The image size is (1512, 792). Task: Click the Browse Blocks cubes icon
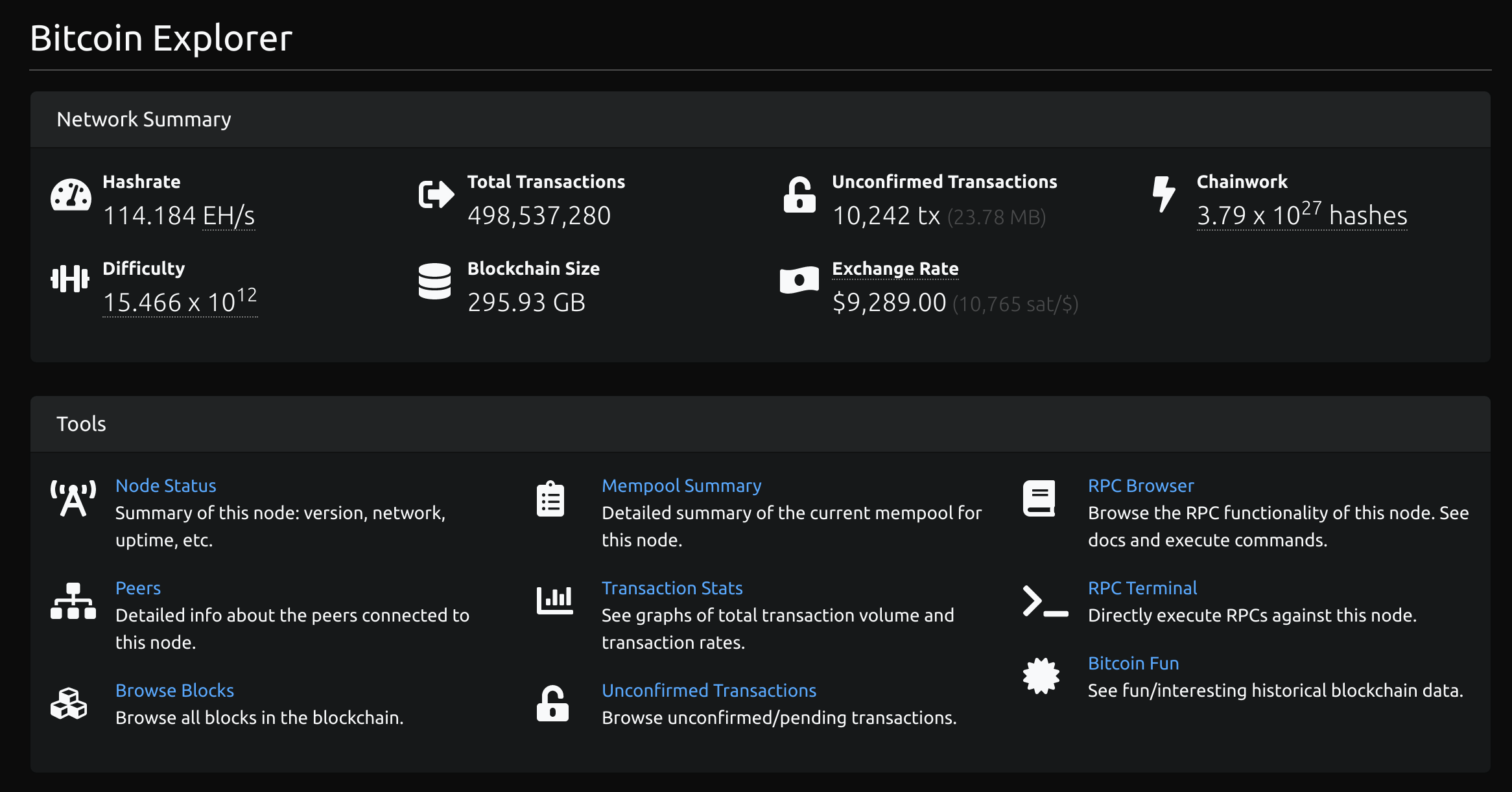(x=69, y=703)
